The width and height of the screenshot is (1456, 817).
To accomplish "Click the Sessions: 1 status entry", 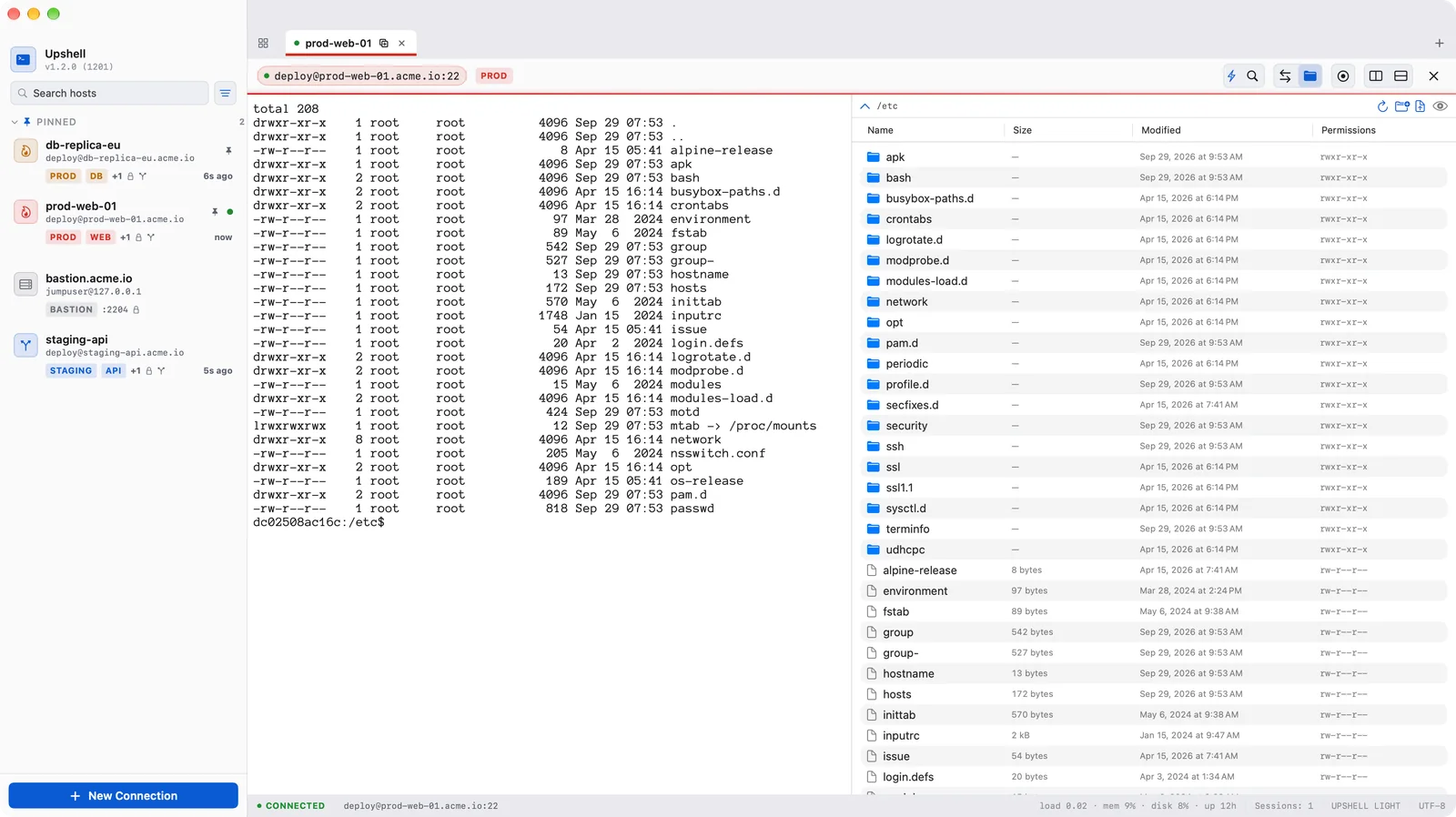I will click(x=1284, y=806).
